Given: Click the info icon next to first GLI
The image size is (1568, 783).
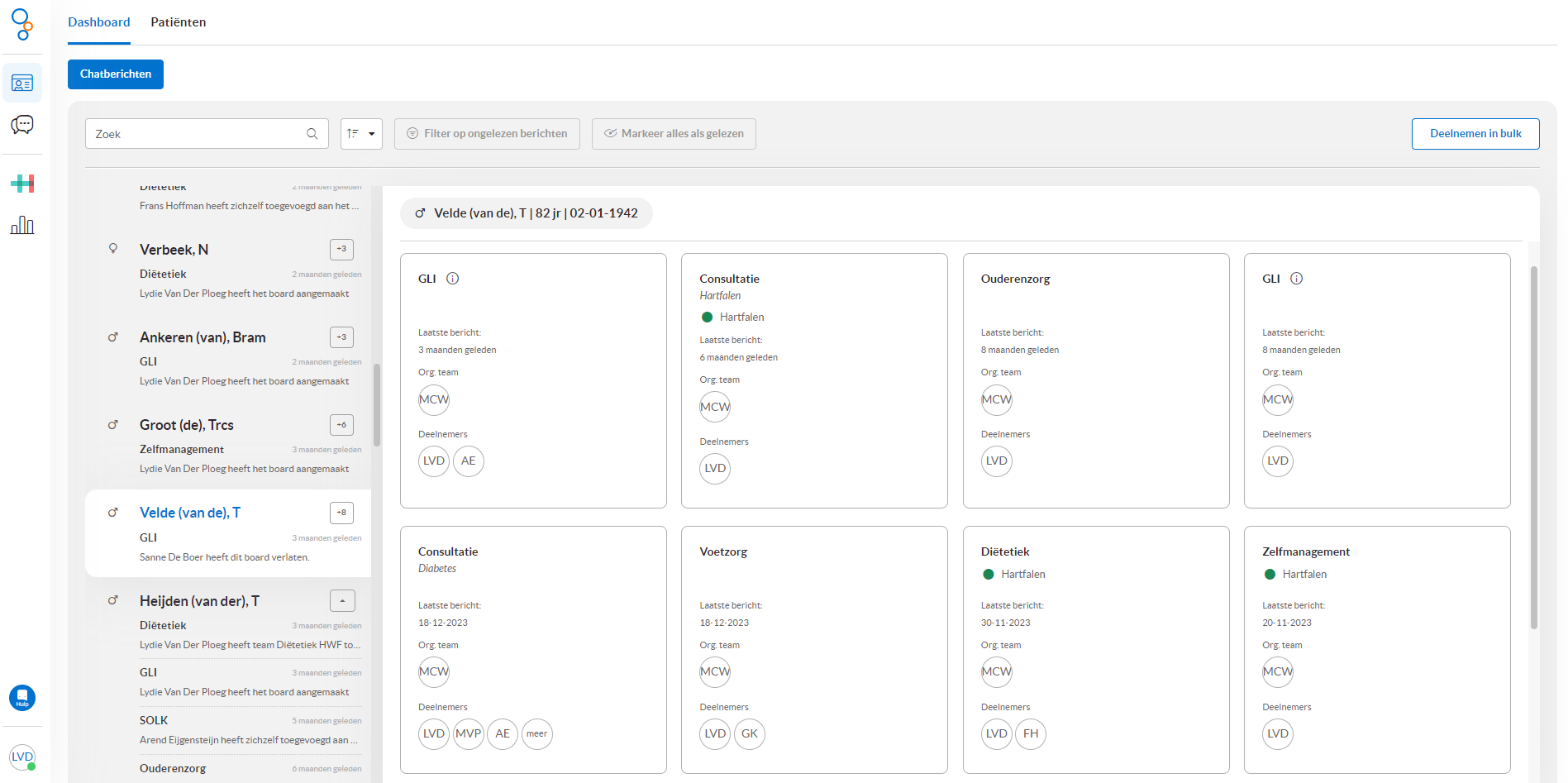Looking at the screenshot, I should (x=453, y=279).
